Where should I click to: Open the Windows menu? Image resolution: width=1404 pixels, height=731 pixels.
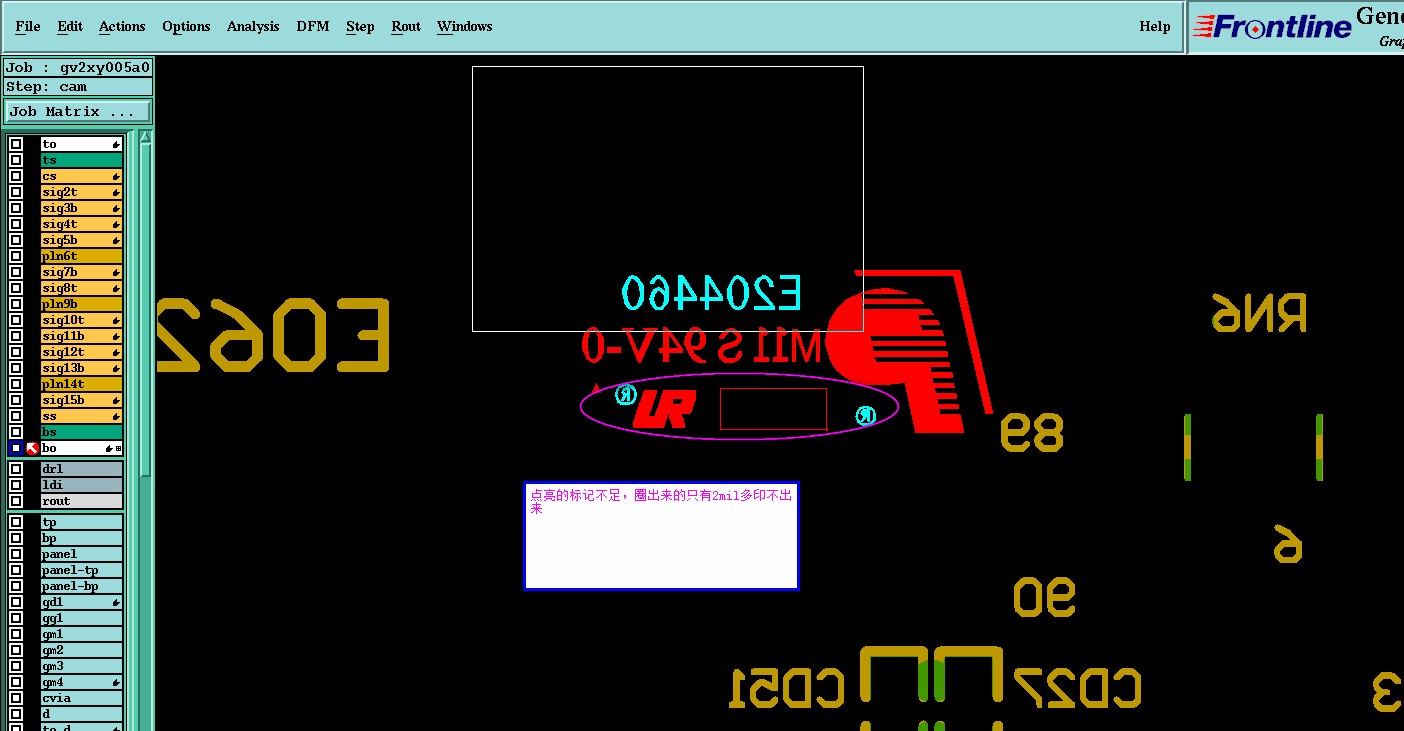tap(464, 26)
